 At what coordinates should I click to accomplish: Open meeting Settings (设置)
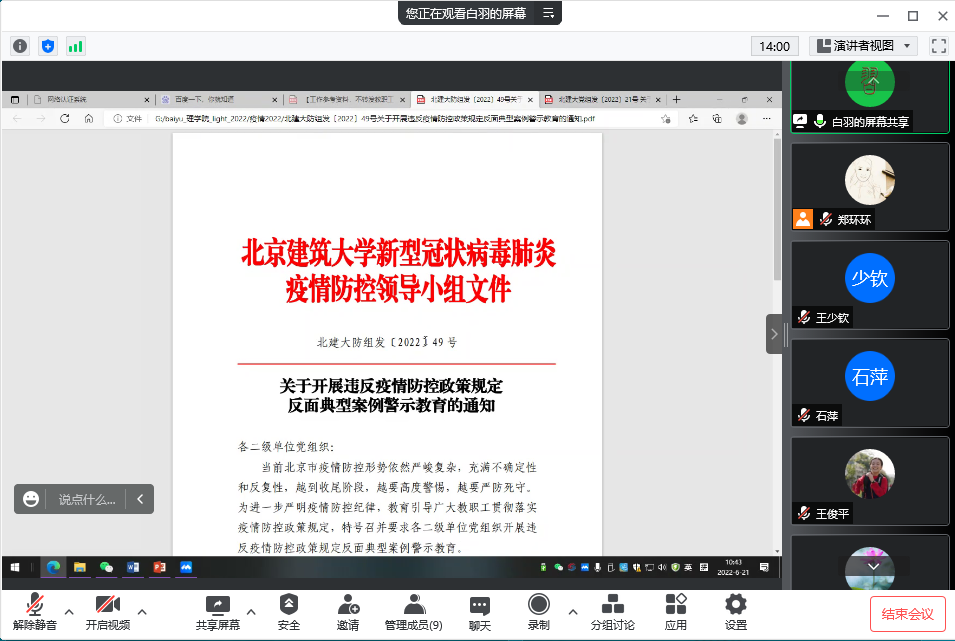(x=736, y=612)
